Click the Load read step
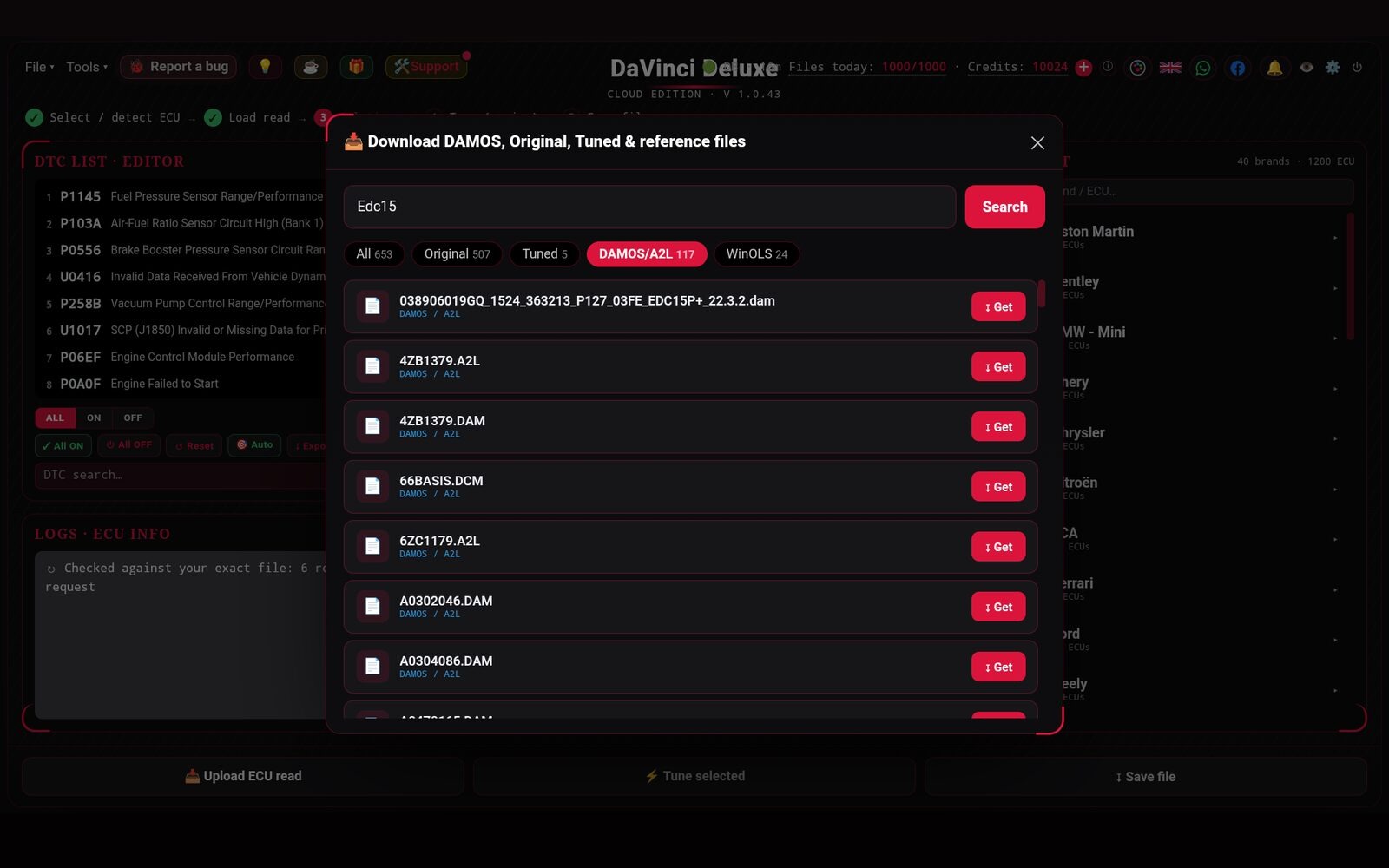Viewport: 1389px width, 868px height. (x=248, y=117)
